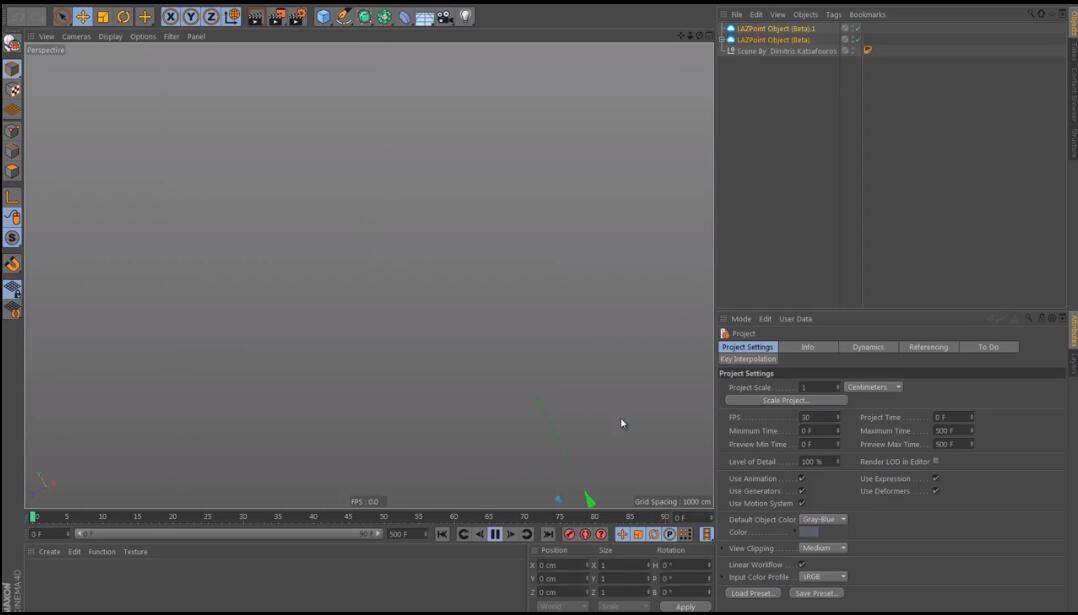This screenshot has height=615, width=1078.
Task: Click the Load Preset button
Action: click(x=752, y=592)
